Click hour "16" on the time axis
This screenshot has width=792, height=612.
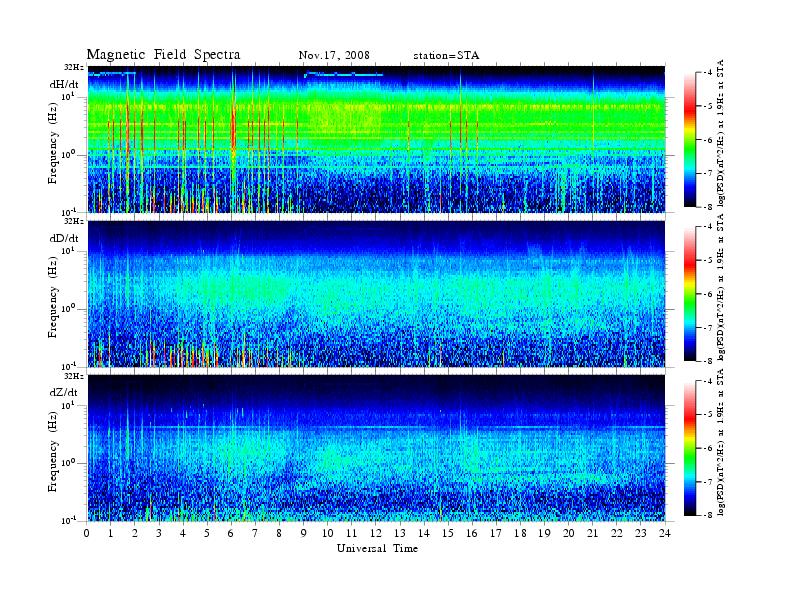point(472,533)
